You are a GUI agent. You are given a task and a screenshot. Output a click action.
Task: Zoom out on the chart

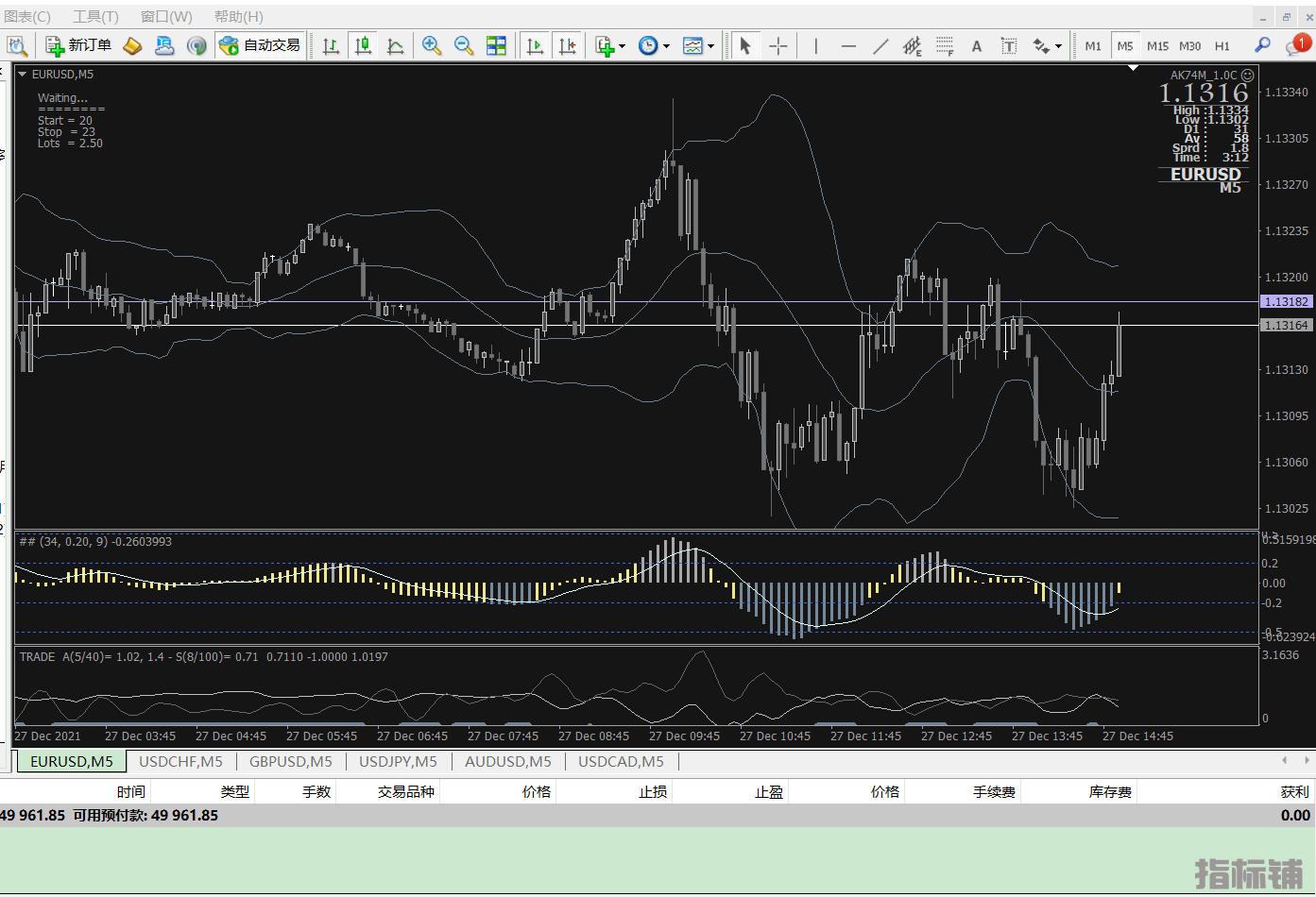pyautogui.click(x=464, y=45)
